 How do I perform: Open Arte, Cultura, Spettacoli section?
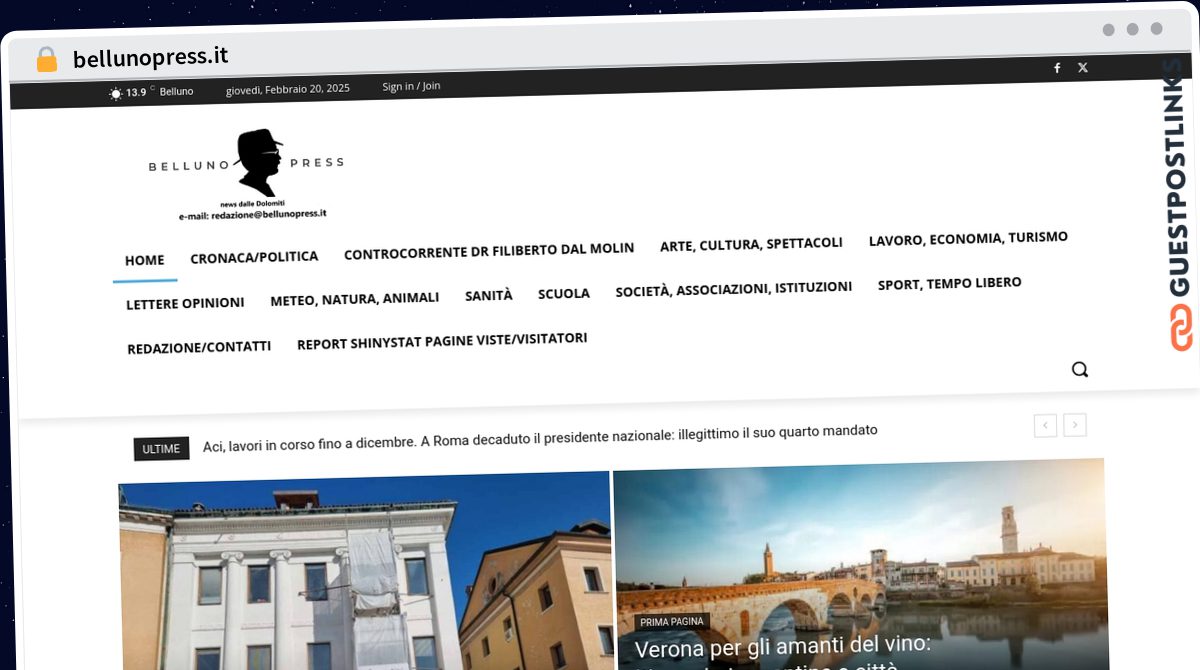click(751, 244)
